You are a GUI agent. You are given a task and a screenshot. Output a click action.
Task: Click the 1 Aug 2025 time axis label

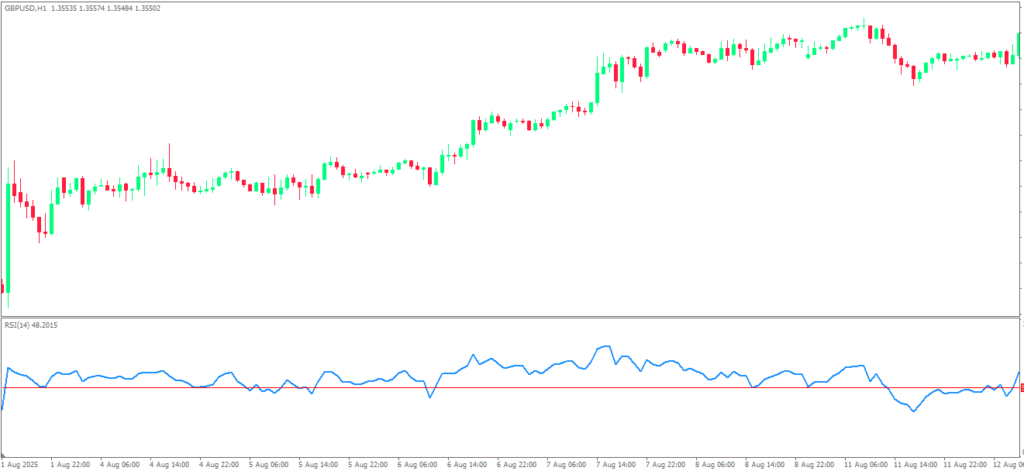[x=18, y=465]
